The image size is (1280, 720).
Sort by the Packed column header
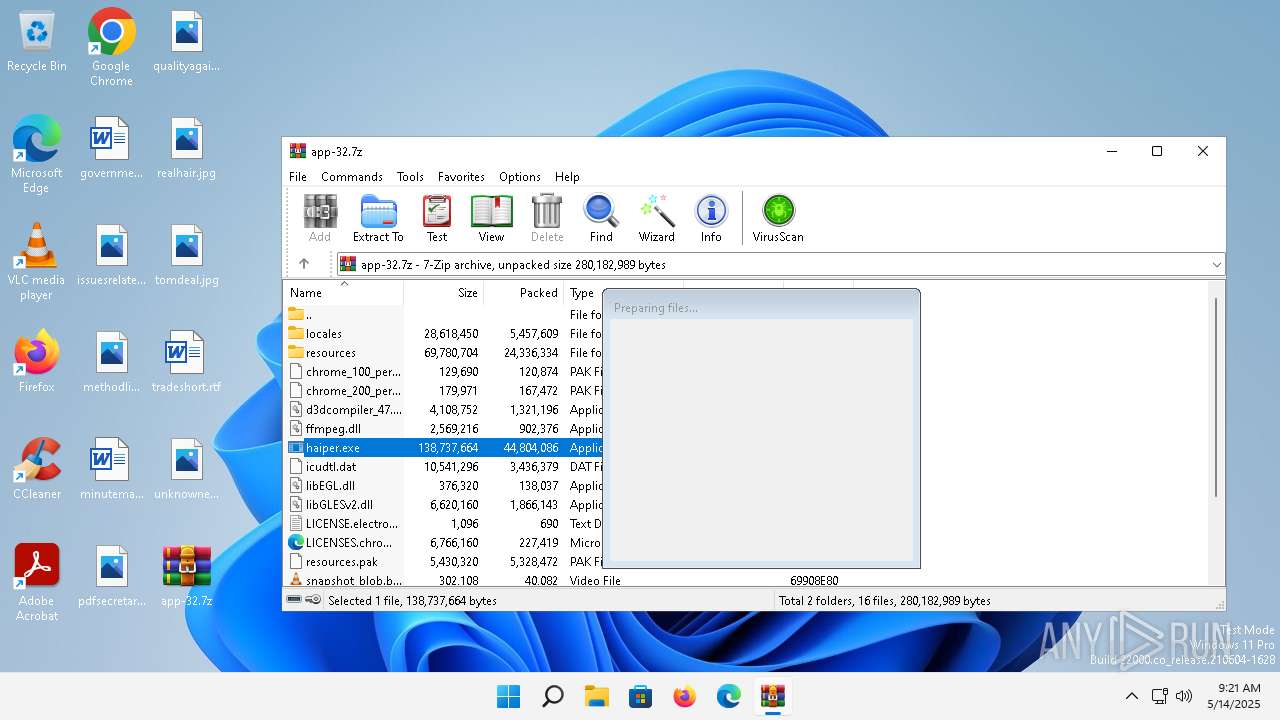[x=524, y=293]
